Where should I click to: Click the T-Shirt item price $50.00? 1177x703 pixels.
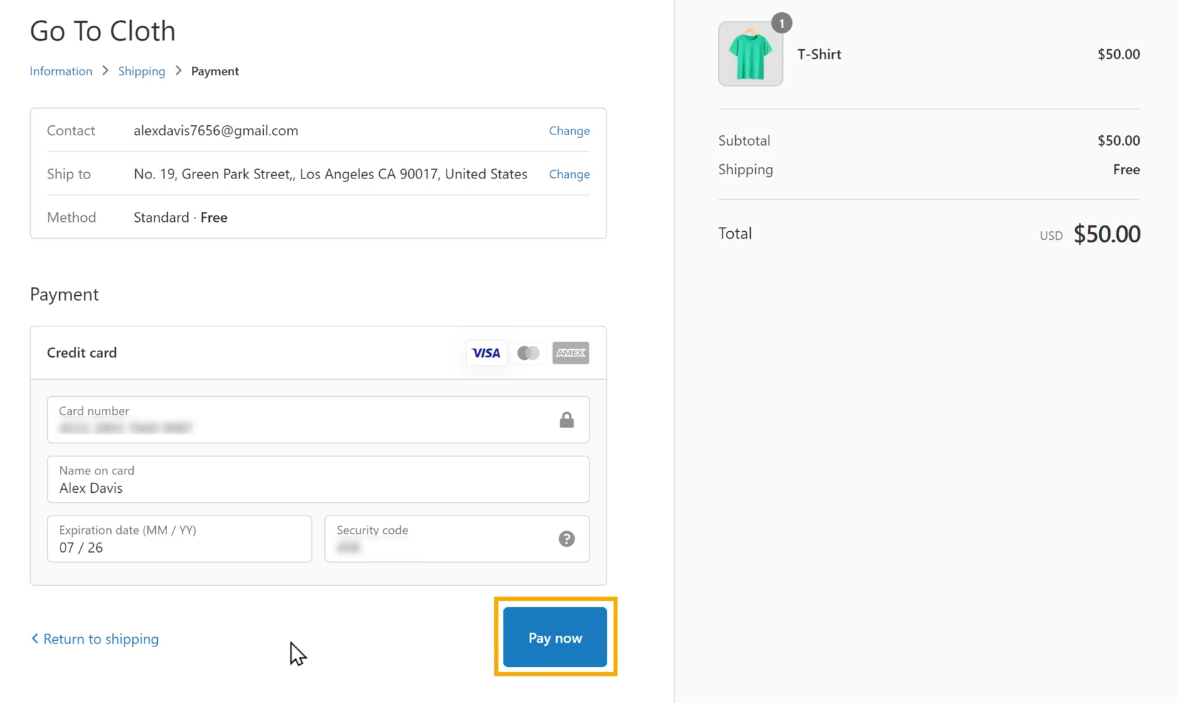pyautogui.click(x=1118, y=54)
